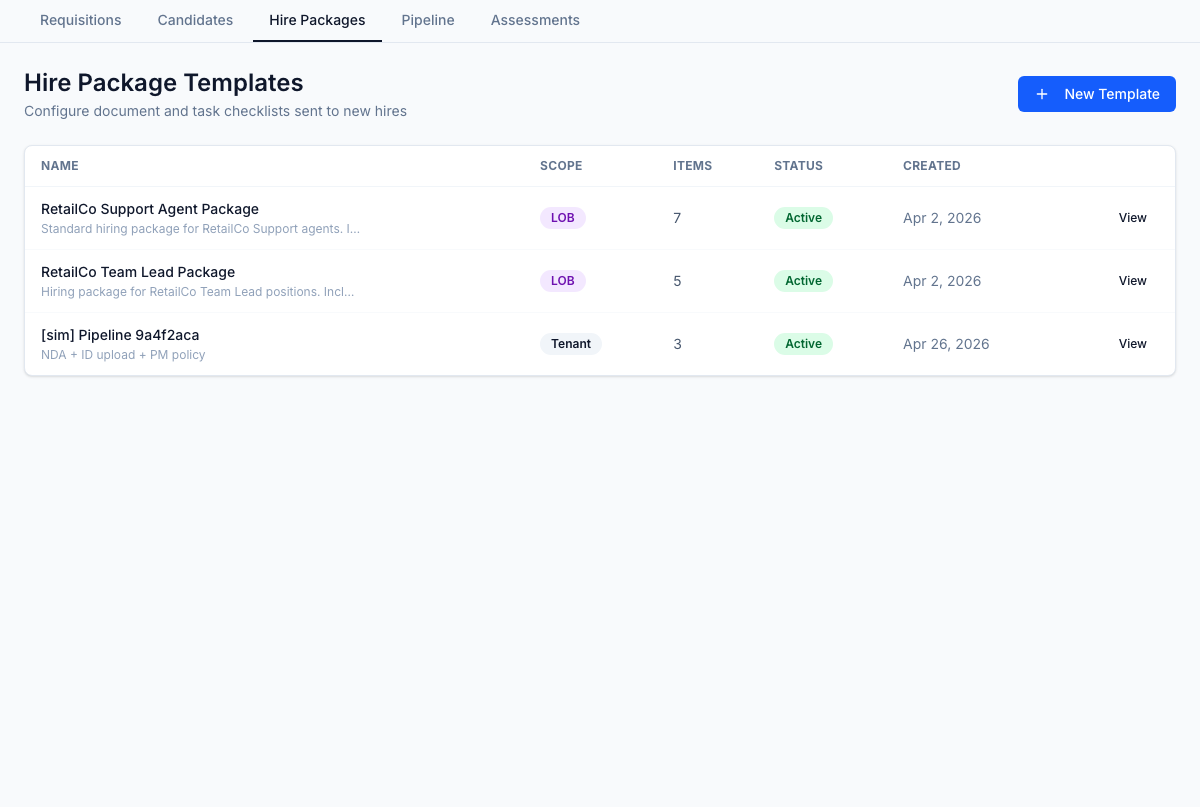Click the [sim] Pipeline 9a4f2aca name
The image size is (1200, 807).
coord(120,335)
